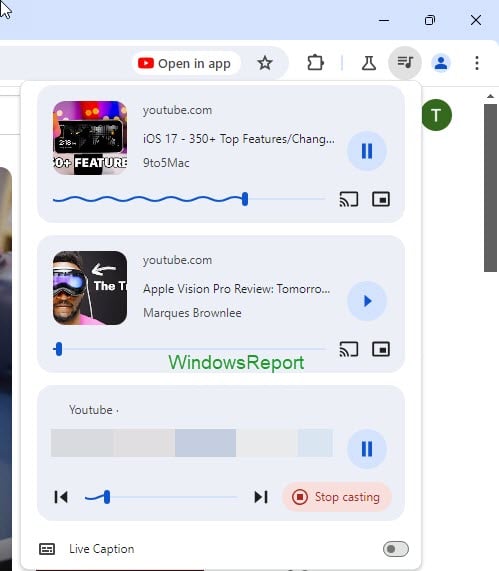Open picture-in-picture for Apple Vision Pro video
The height and width of the screenshot is (571, 499).
pos(381,349)
